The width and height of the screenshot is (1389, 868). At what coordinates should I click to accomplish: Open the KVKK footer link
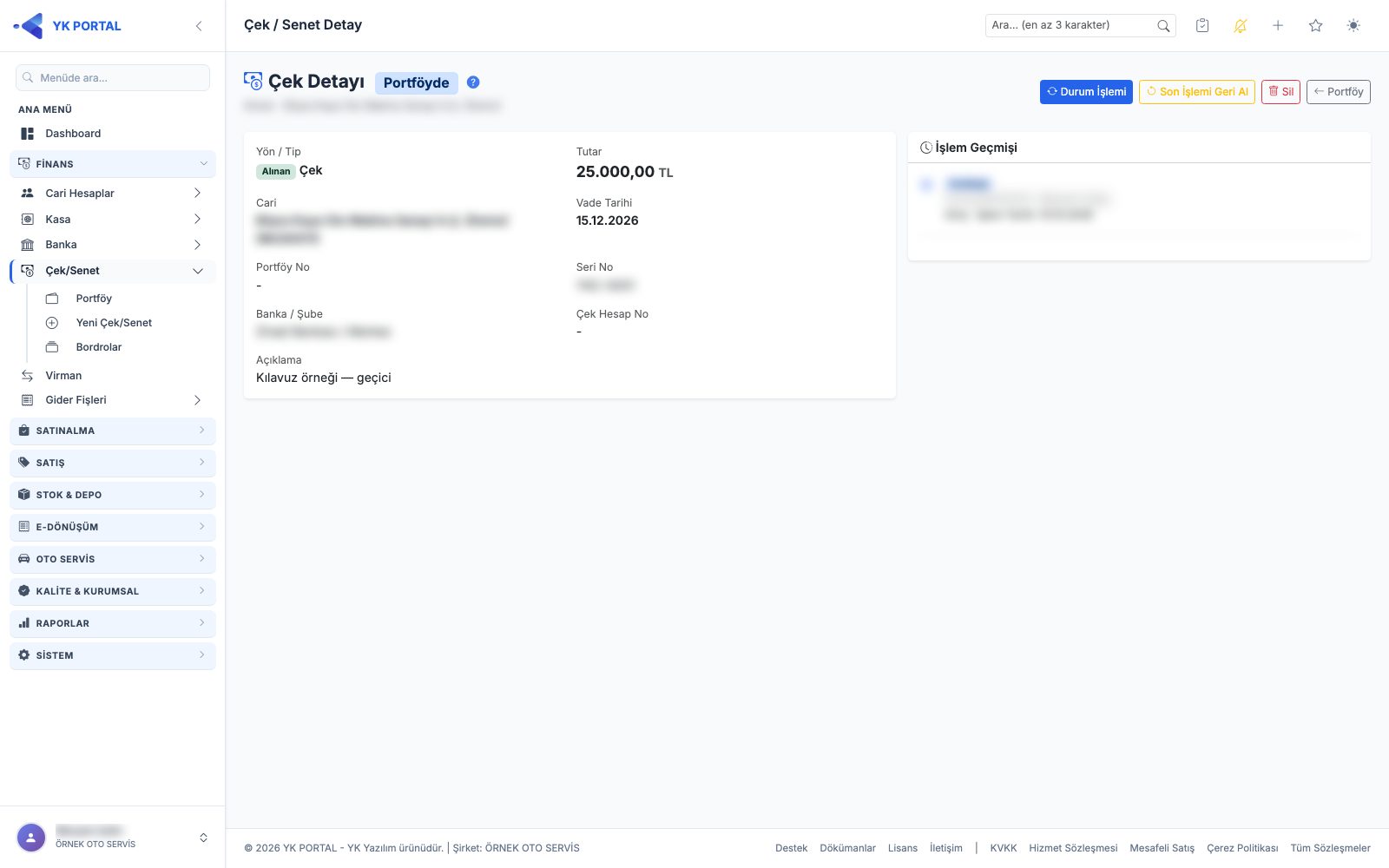1004,848
